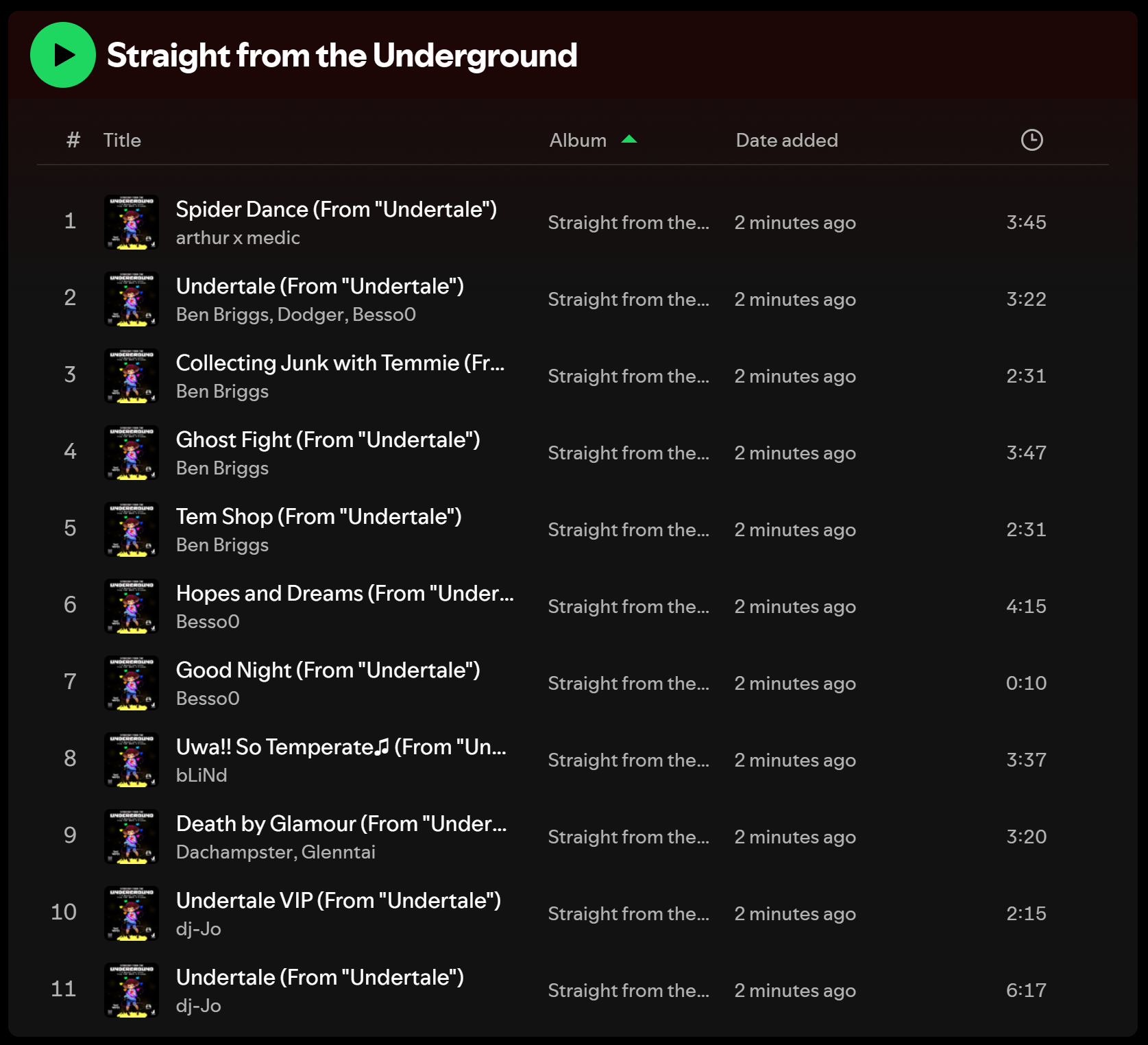This screenshot has height=1045, width=1148.
Task: Click the green sort arrow beside Album
Action: pyautogui.click(x=628, y=139)
